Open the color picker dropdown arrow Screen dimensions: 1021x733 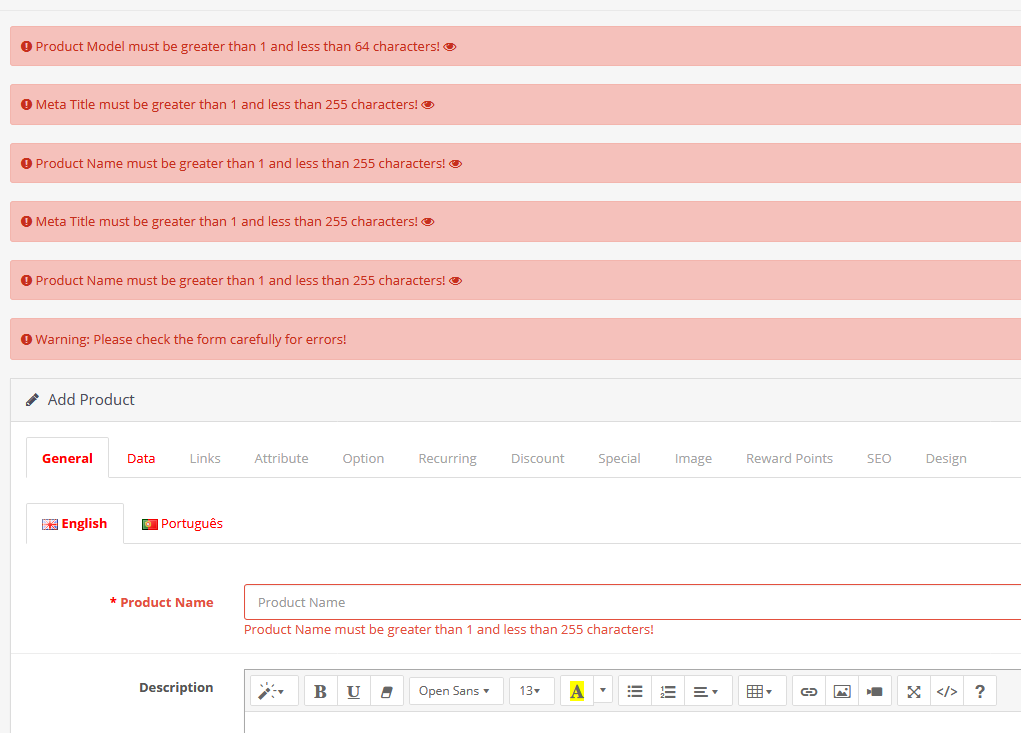(603, 691)
